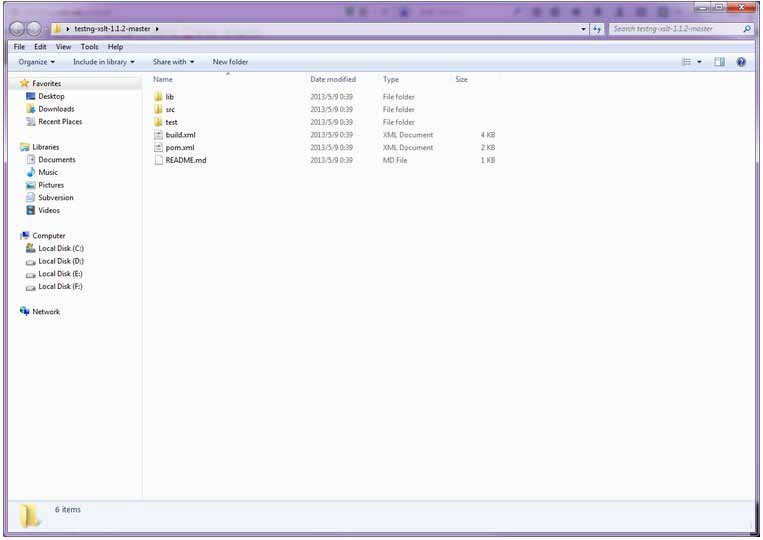Open Downloads in Favorites
The image size is (763, 540).
(x=56, y=109)
